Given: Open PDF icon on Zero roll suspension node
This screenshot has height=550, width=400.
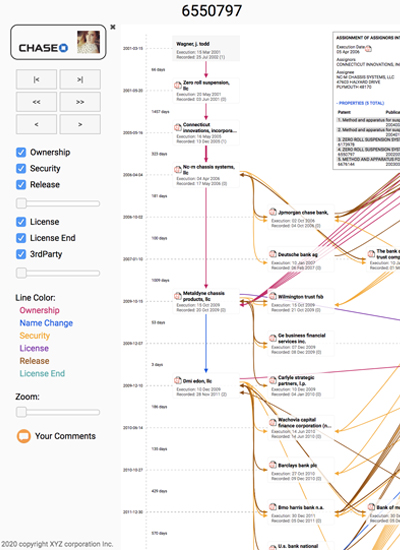Looking at the screenshot, I should [178, 85].
